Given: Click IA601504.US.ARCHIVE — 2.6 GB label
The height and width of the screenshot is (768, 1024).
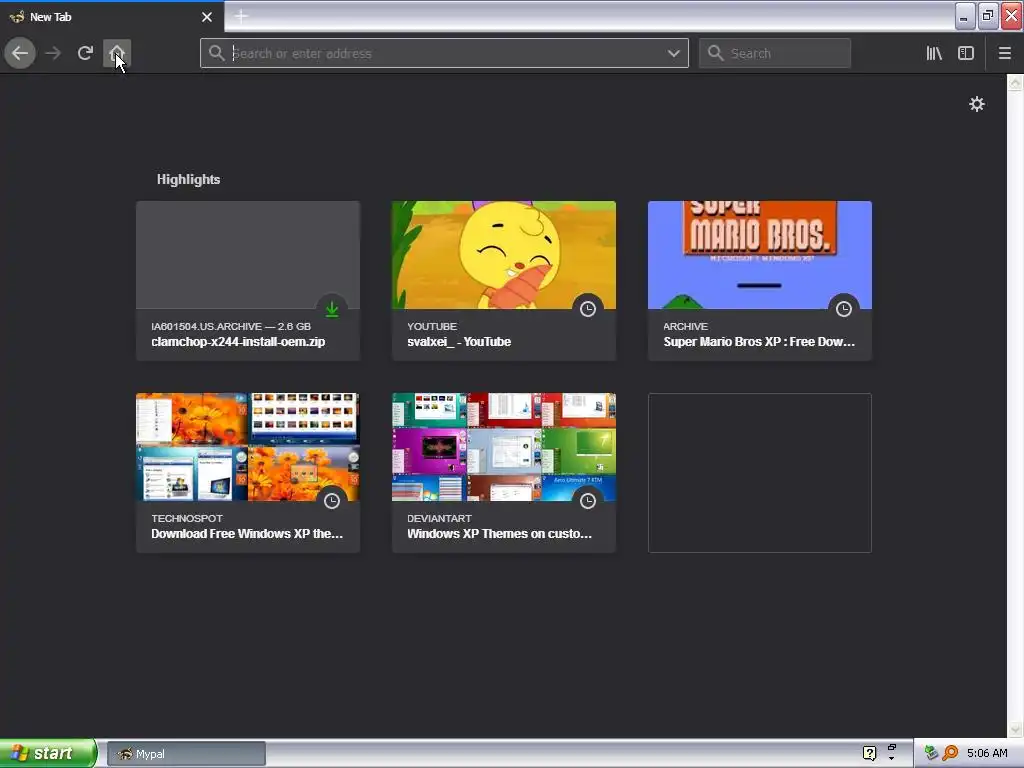Looking at the screenshot, I should coord(231,326).
